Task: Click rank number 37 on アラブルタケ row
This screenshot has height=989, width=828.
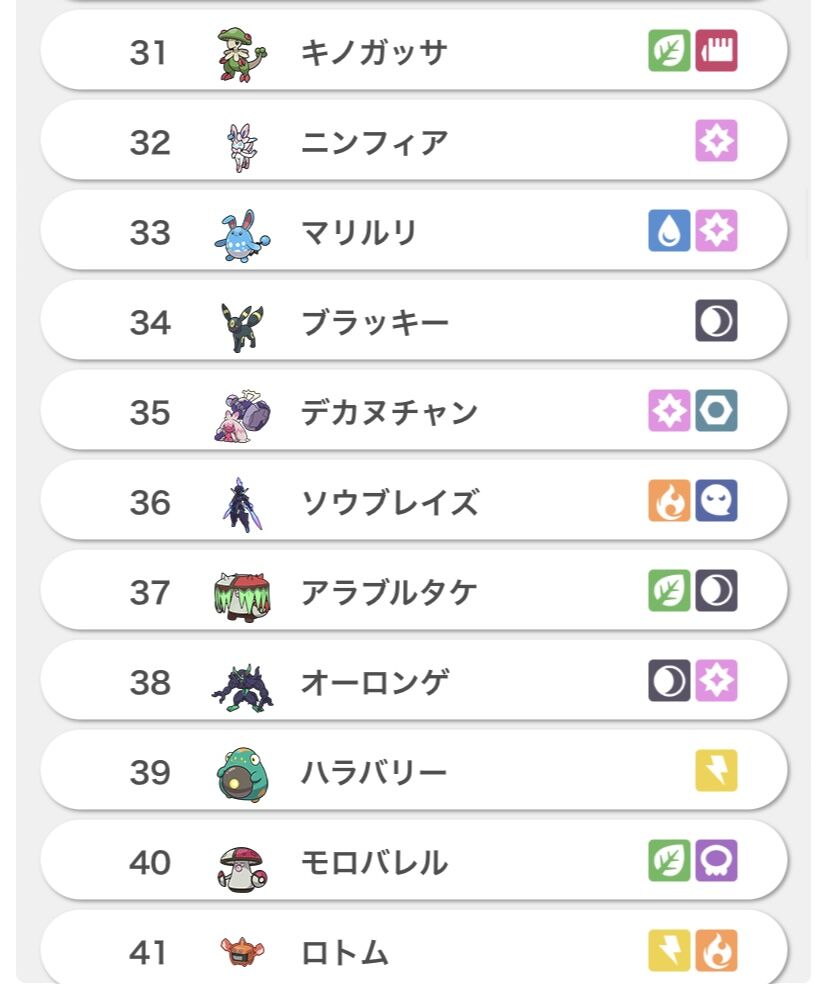Action: tap(150, 593)
